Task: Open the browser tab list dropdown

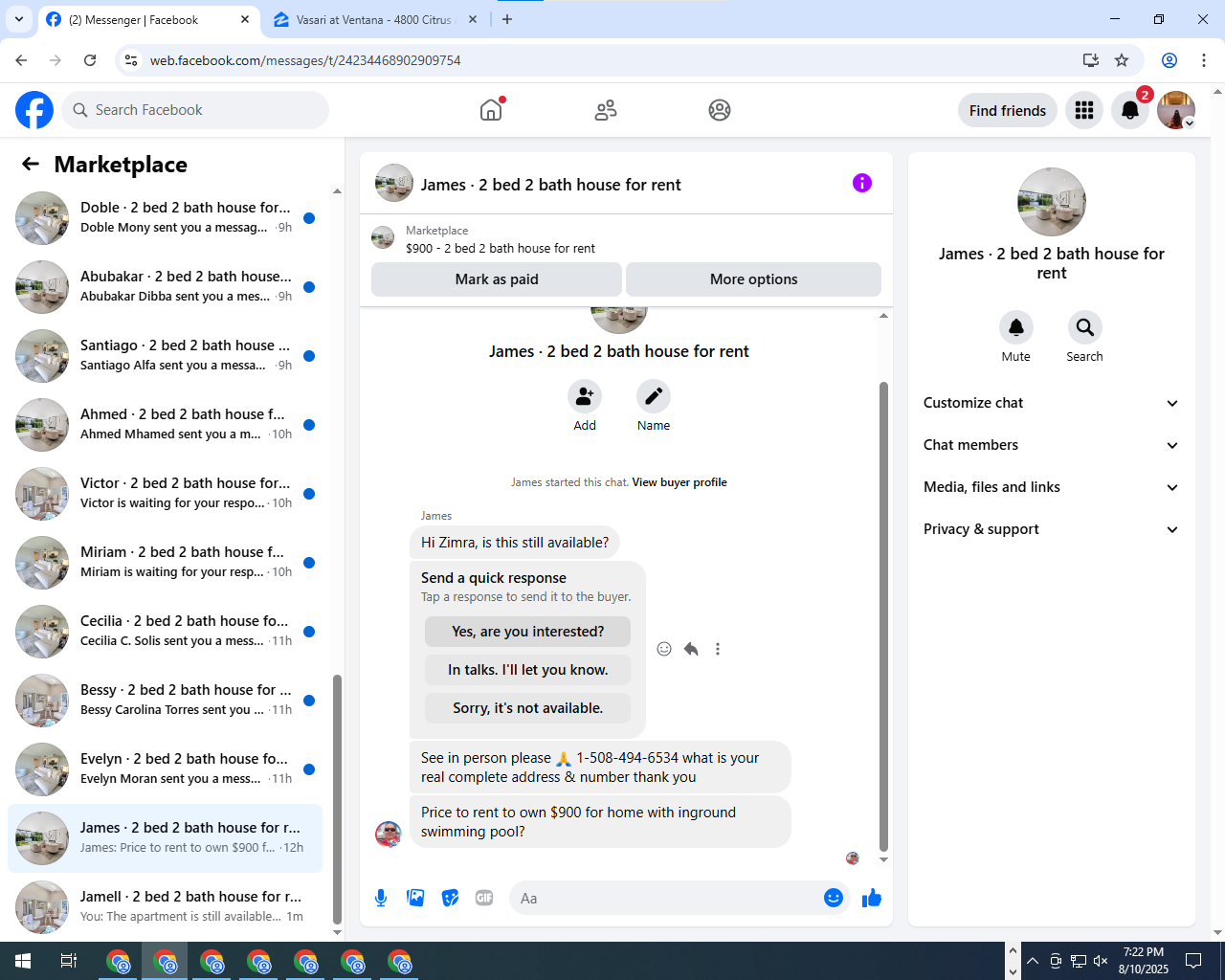Action: (x=19, y=19)
